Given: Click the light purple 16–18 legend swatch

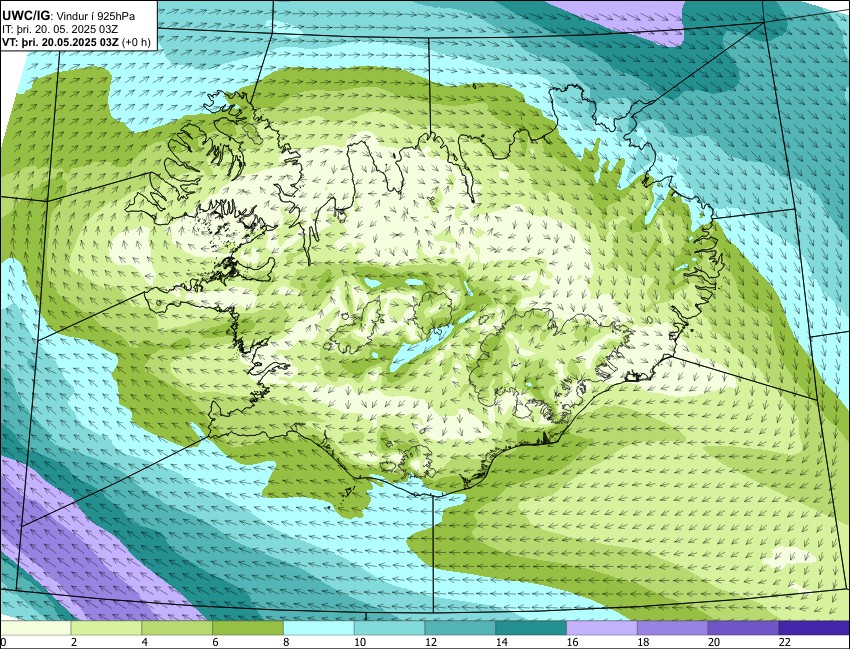Looking at the screenshot, I should tap(602, 628).
